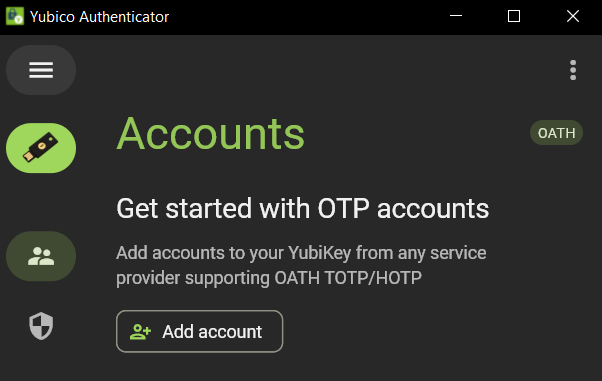
Task: Click the Add account button
Action: click(200, 331)
